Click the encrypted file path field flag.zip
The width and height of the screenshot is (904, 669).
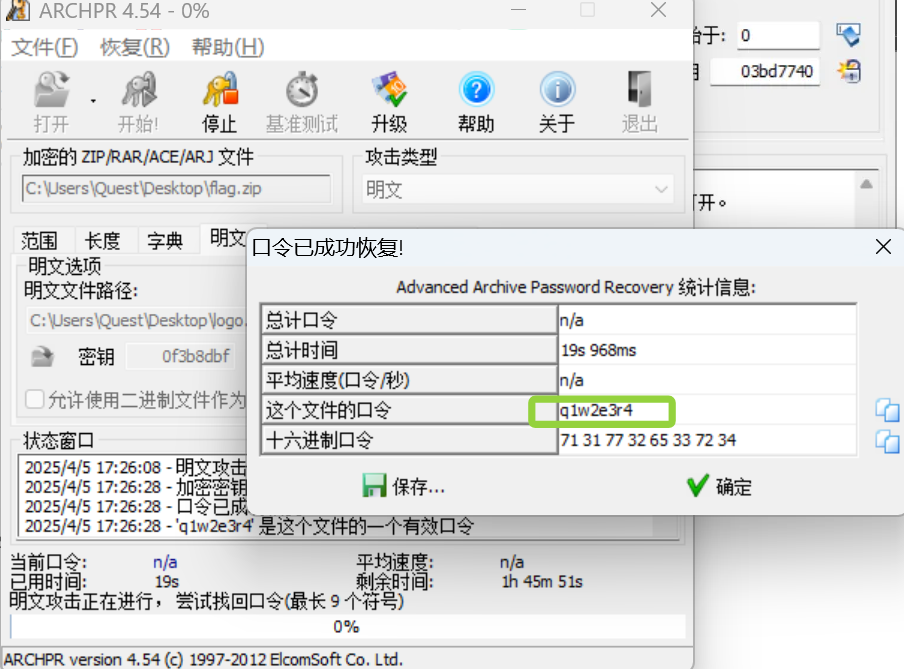176,189
